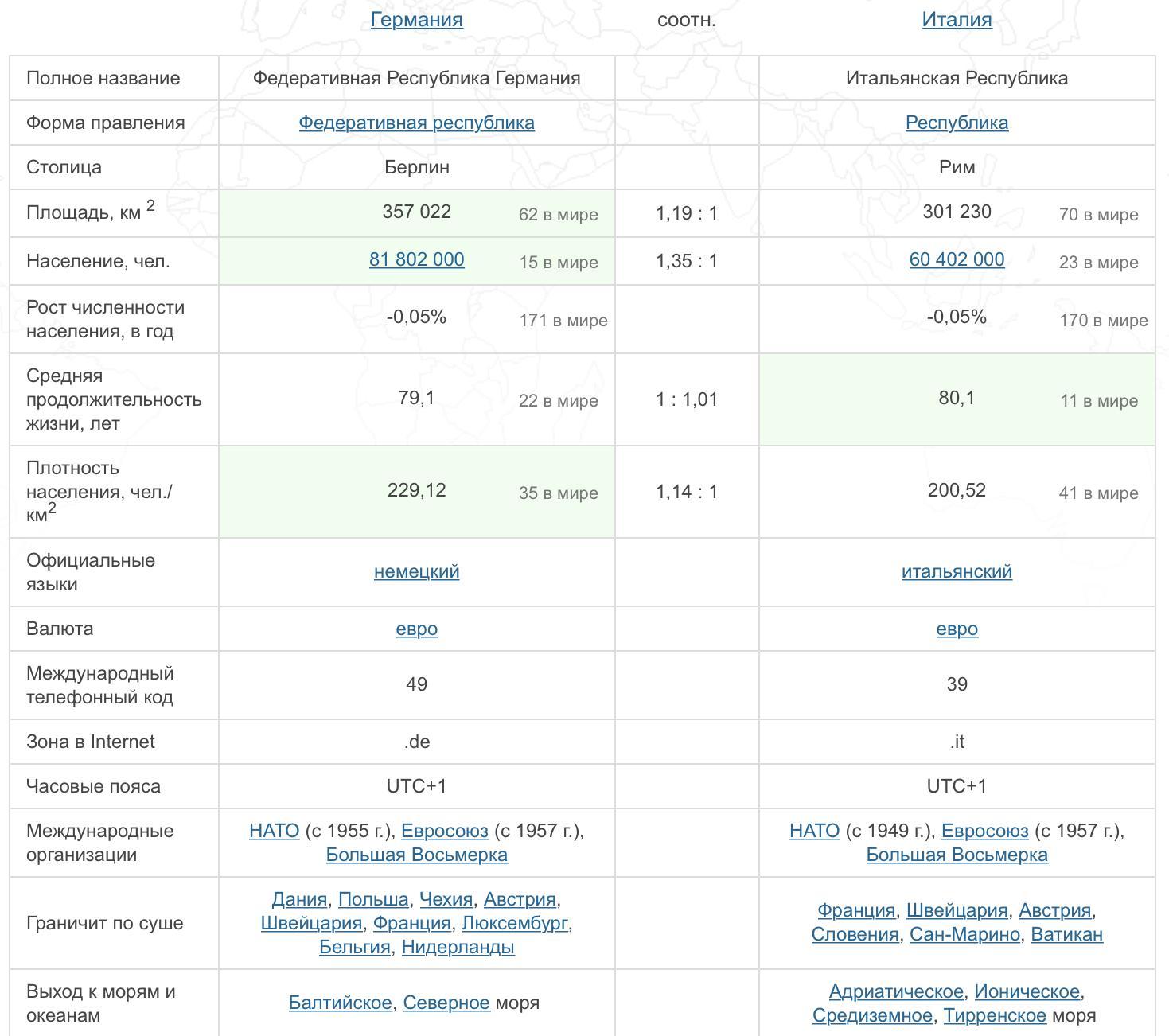
Task: Select the 357 022 area cell
Action: (x=416, y=212)
